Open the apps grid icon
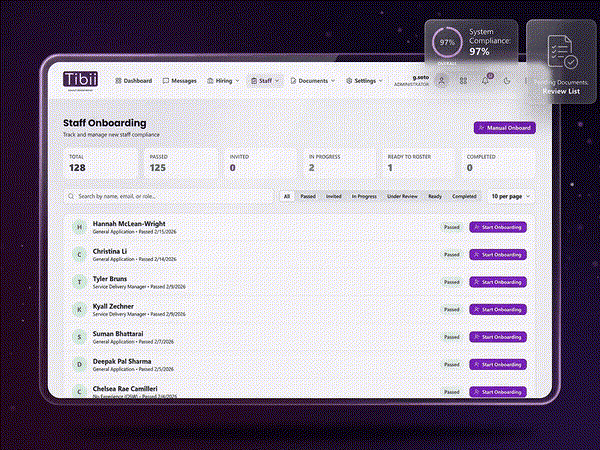 click(x=463, y=81)
